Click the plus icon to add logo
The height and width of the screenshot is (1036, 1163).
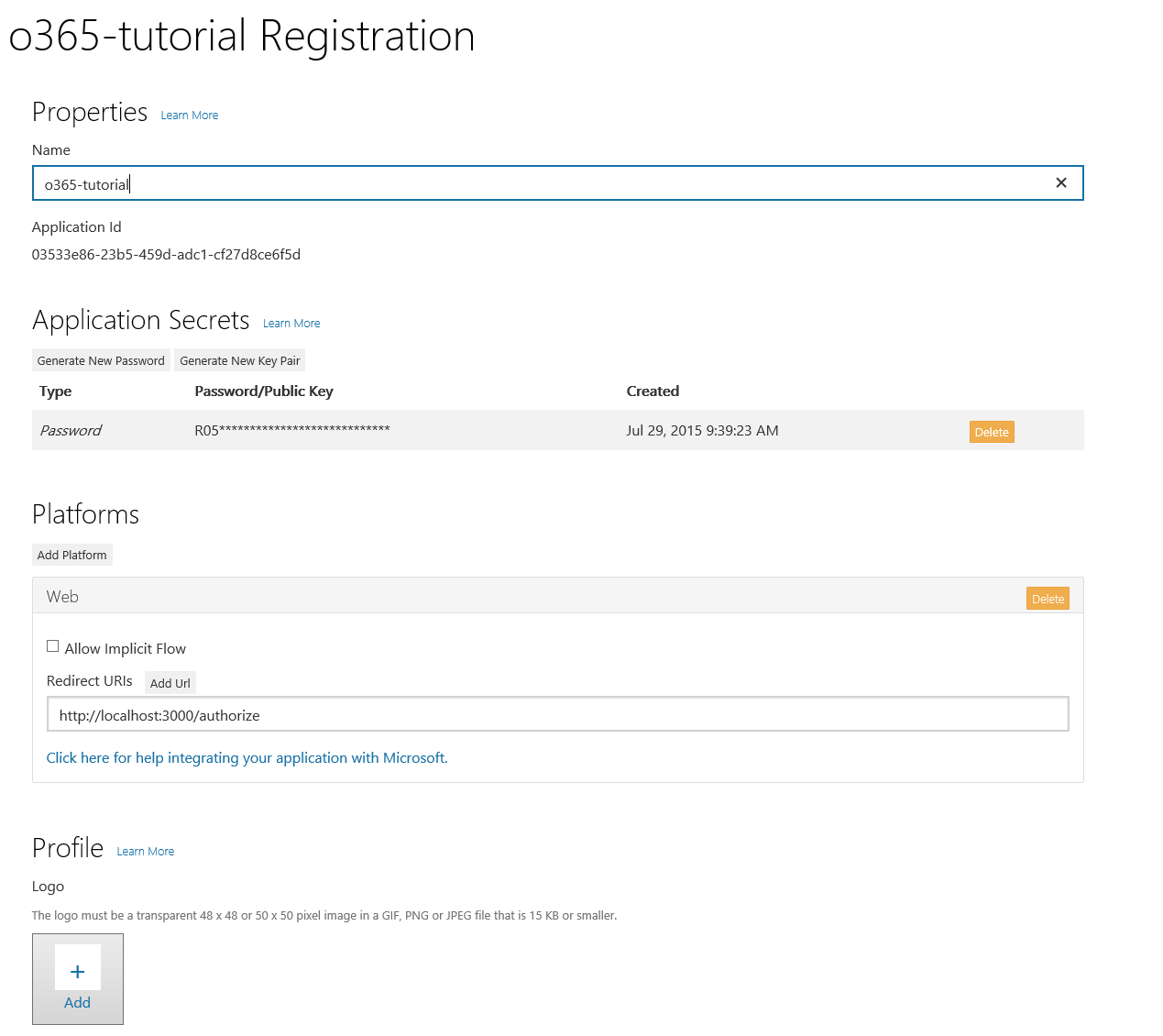click(78, 972)
